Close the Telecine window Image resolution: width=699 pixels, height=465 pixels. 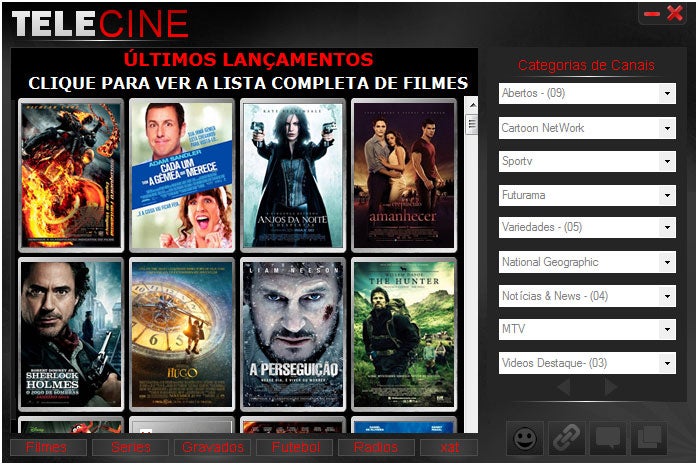coord(675,13)
